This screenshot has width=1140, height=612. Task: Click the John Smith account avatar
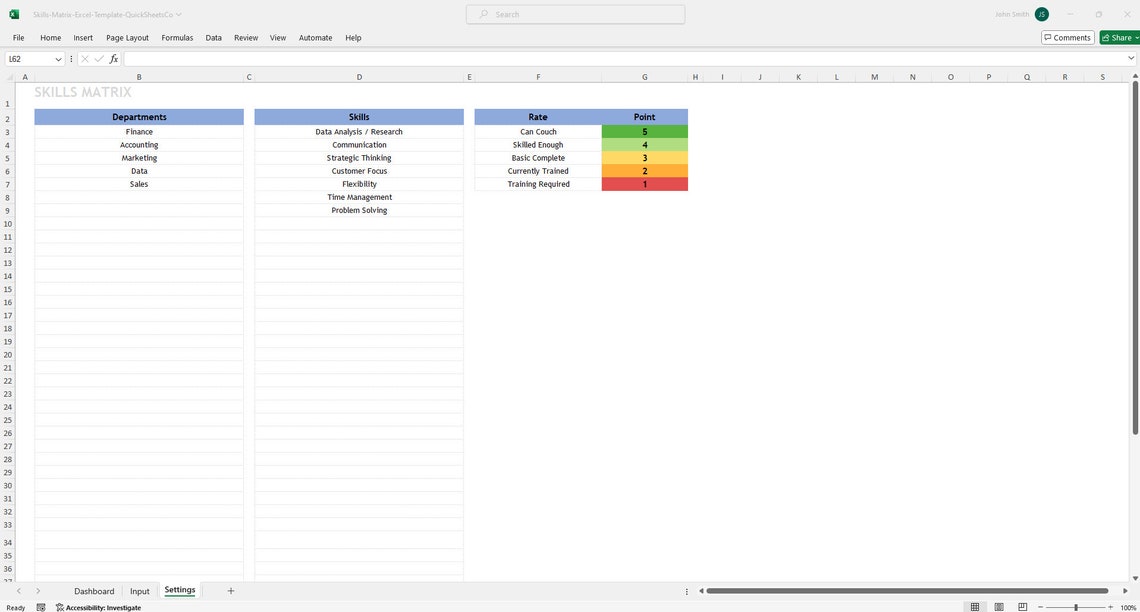pyautogui.click(x=1042, y=15)
